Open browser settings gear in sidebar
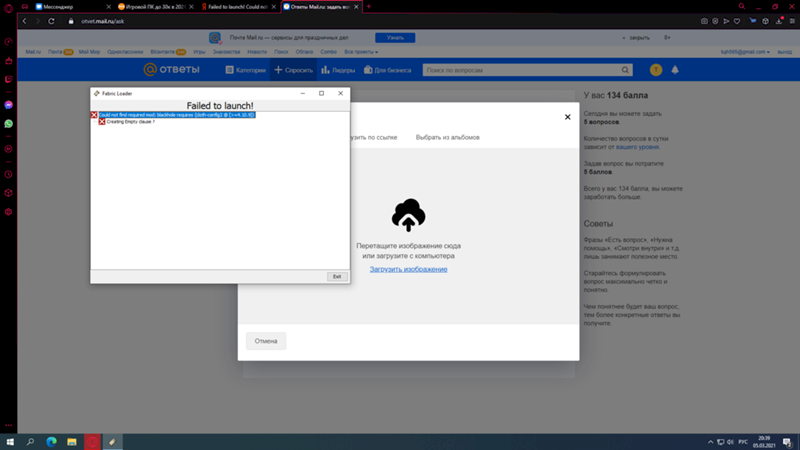Viewport: 800px width, 450px height. [x=9, y=212]
